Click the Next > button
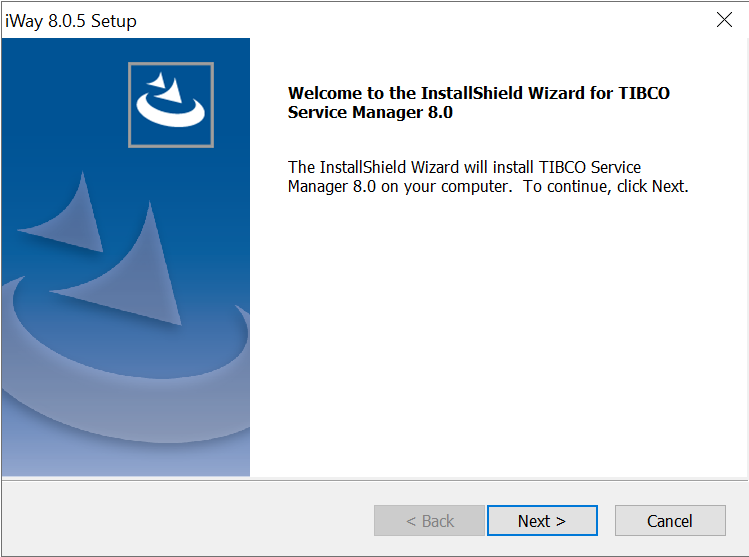 click(542, 520)
